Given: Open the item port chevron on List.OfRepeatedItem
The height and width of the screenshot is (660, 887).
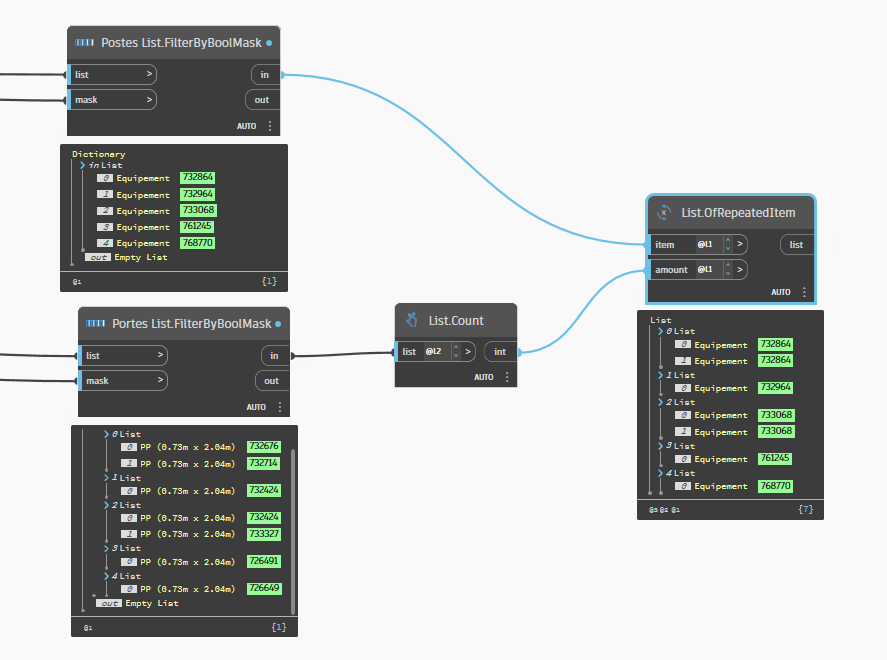Looking at the screenshot, I should (x=739, y=244).
